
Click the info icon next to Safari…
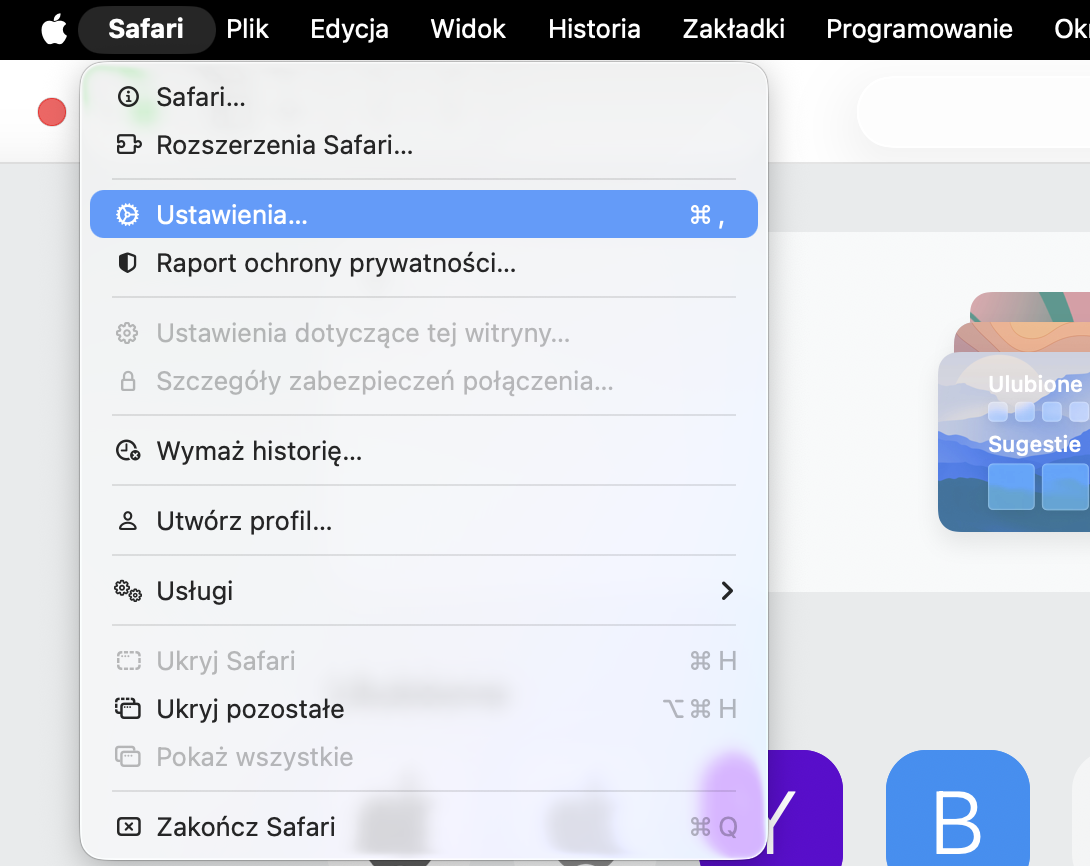tap(128, 97)
